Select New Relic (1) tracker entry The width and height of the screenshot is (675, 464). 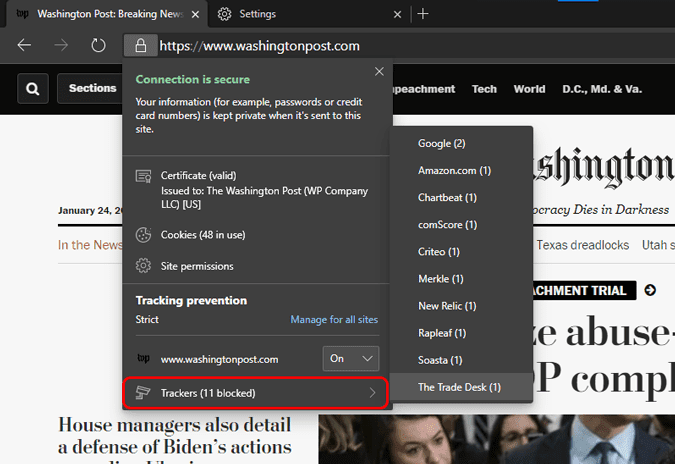(x=461, y=306)
